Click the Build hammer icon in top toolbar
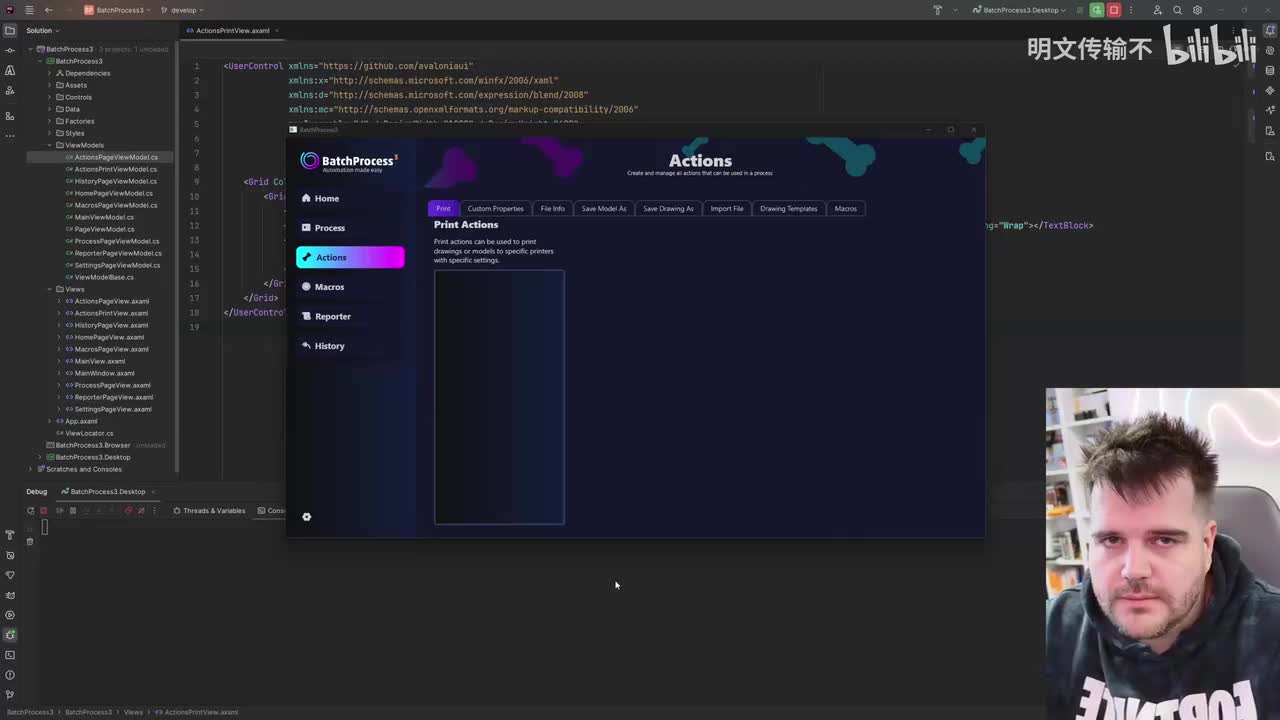Screen dimensions: 1280x720 pos(938,10)
